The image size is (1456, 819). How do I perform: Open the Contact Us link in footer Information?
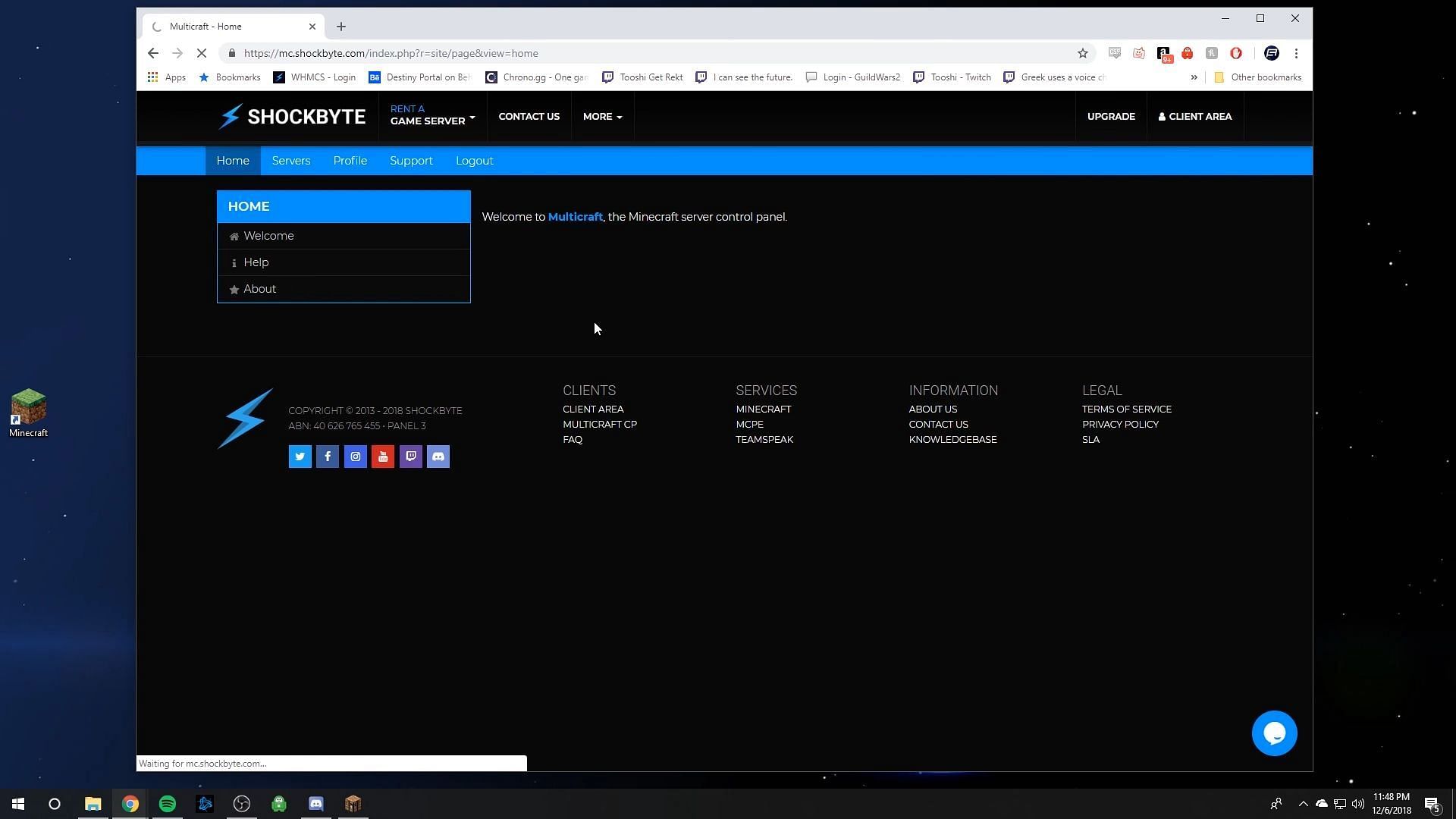[x=938, y=425]
